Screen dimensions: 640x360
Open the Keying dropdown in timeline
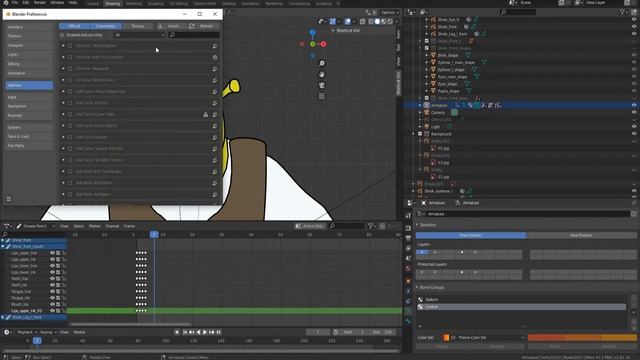pyautogui.click(x=49, y=332)
